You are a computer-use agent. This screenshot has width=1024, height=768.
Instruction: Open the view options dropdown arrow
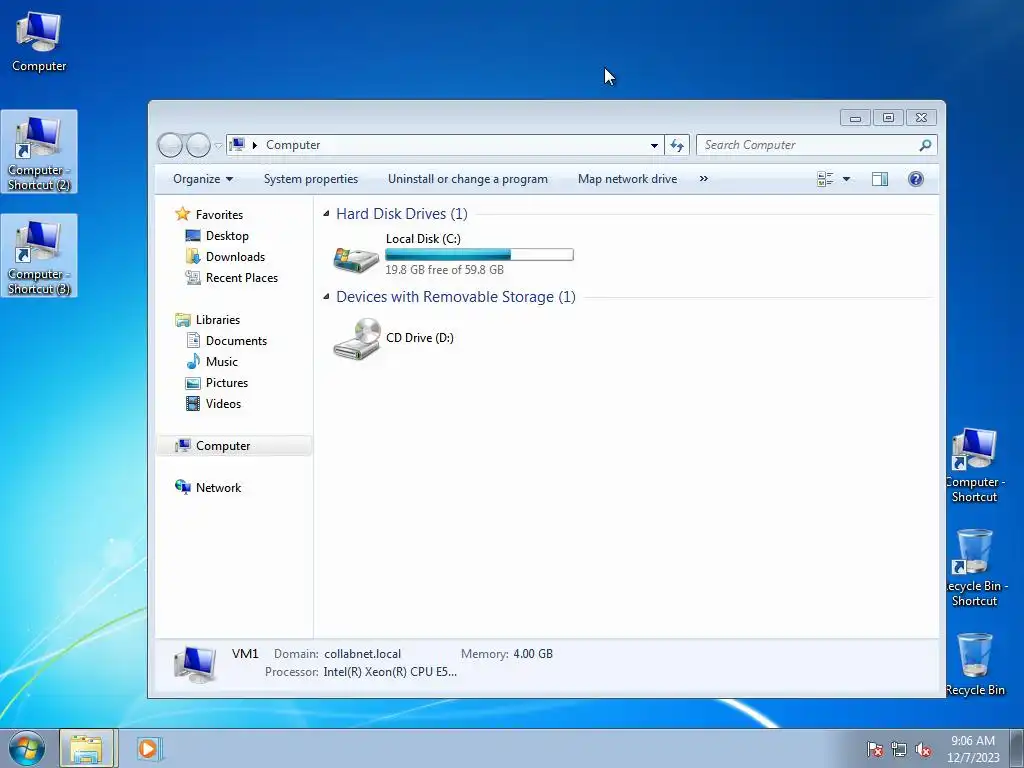tap(846, 179)
